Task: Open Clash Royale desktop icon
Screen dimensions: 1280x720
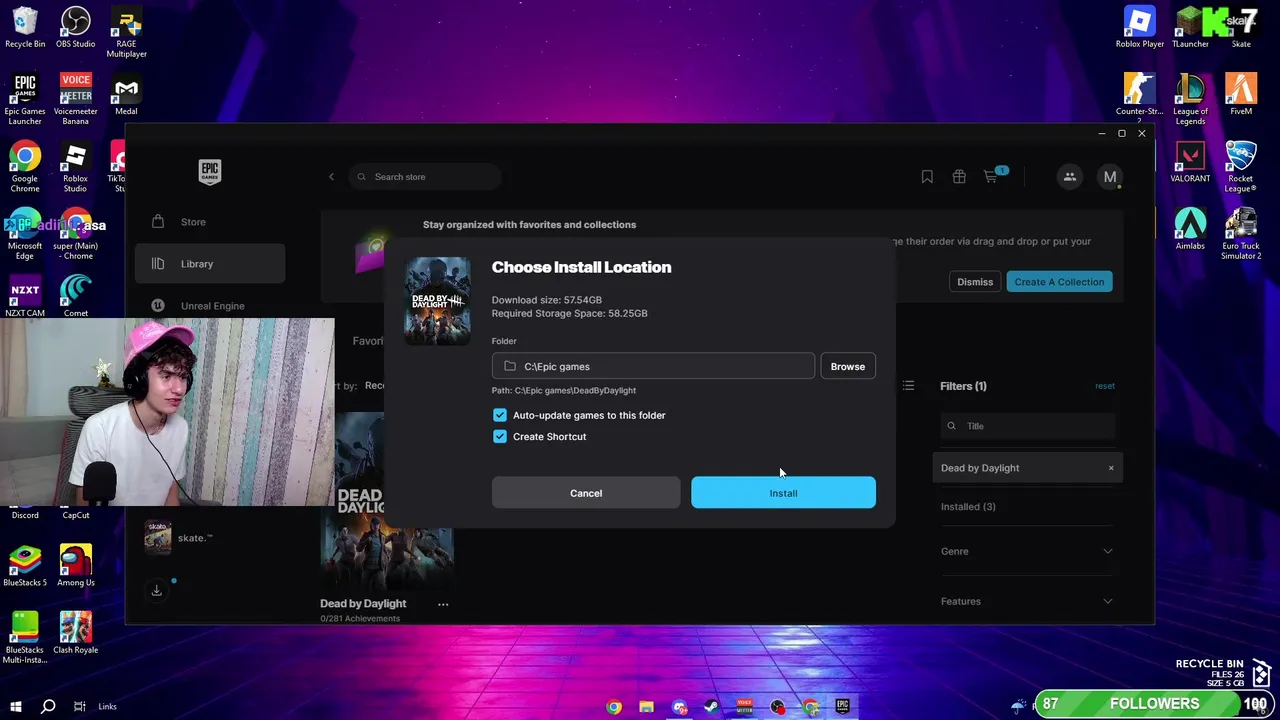Action: (x=76, y=633)
